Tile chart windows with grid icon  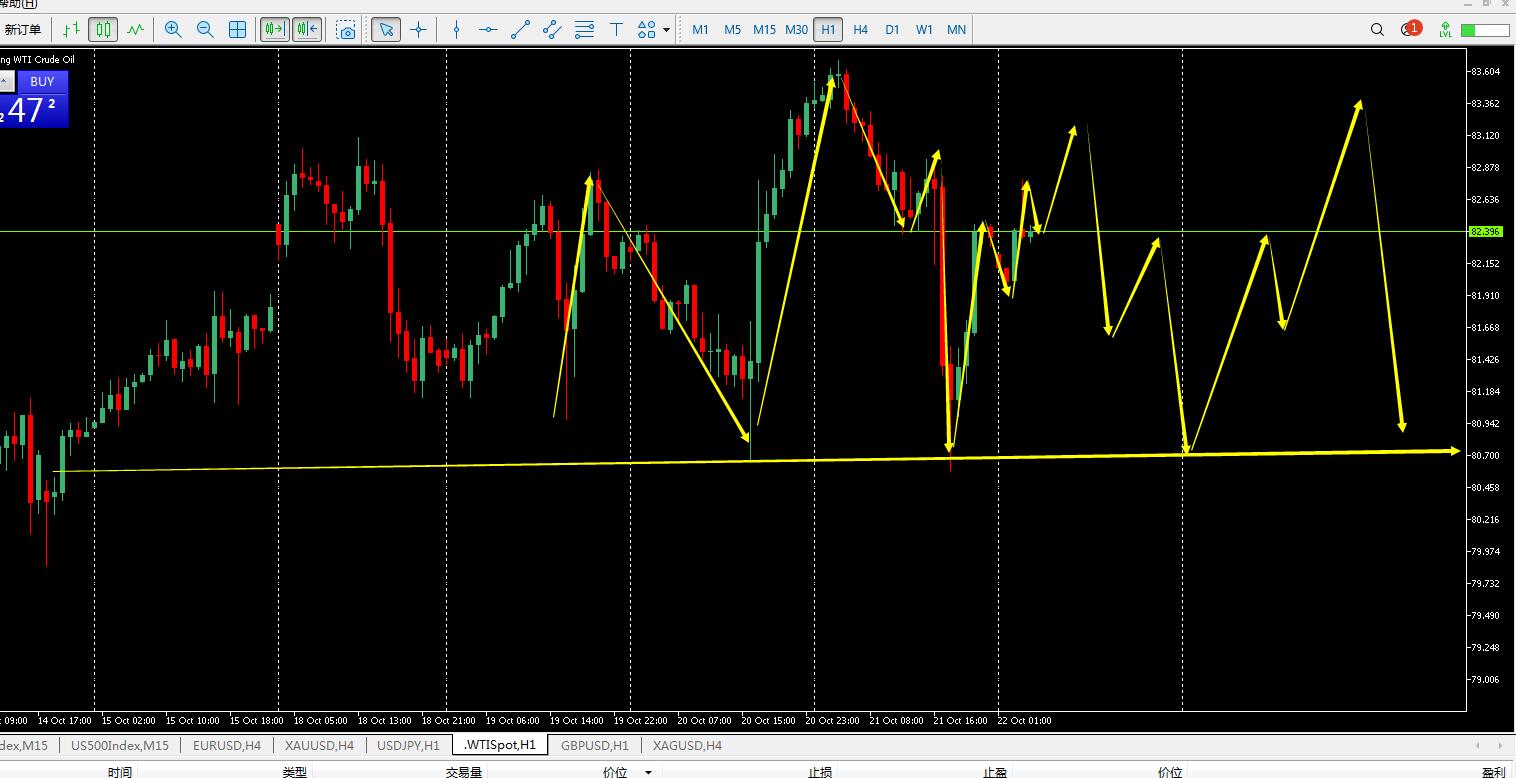(x=238, y=30)
